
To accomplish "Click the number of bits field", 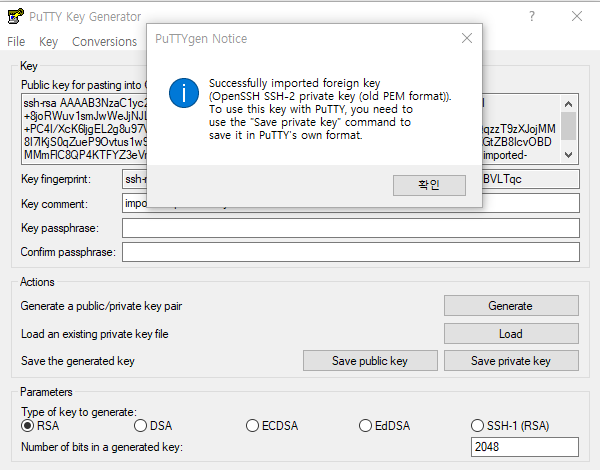I will [x=525, y=447].
